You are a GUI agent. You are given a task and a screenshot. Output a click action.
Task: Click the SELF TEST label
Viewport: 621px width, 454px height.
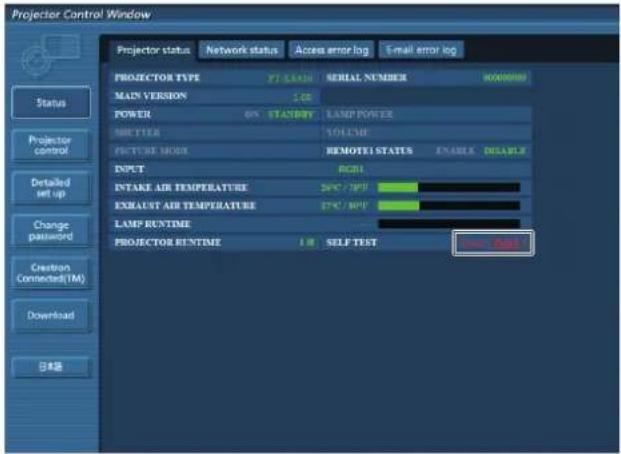pyautogui.click(x=351, y=242)
